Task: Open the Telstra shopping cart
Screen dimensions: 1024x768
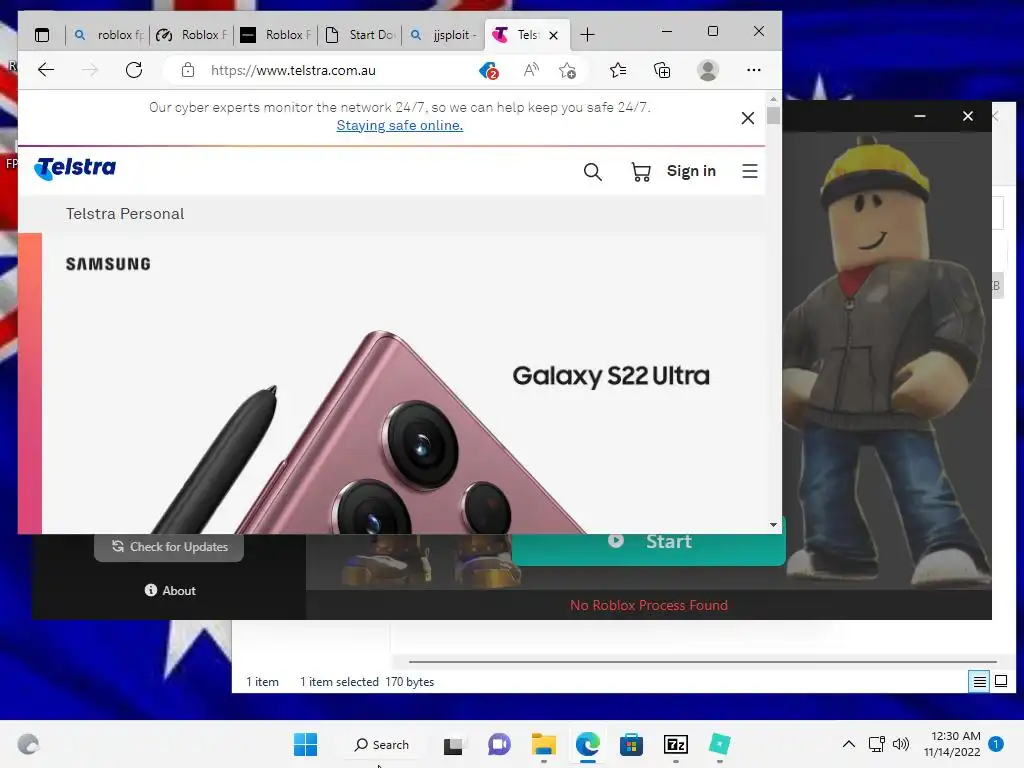Action: pos(641,172)
